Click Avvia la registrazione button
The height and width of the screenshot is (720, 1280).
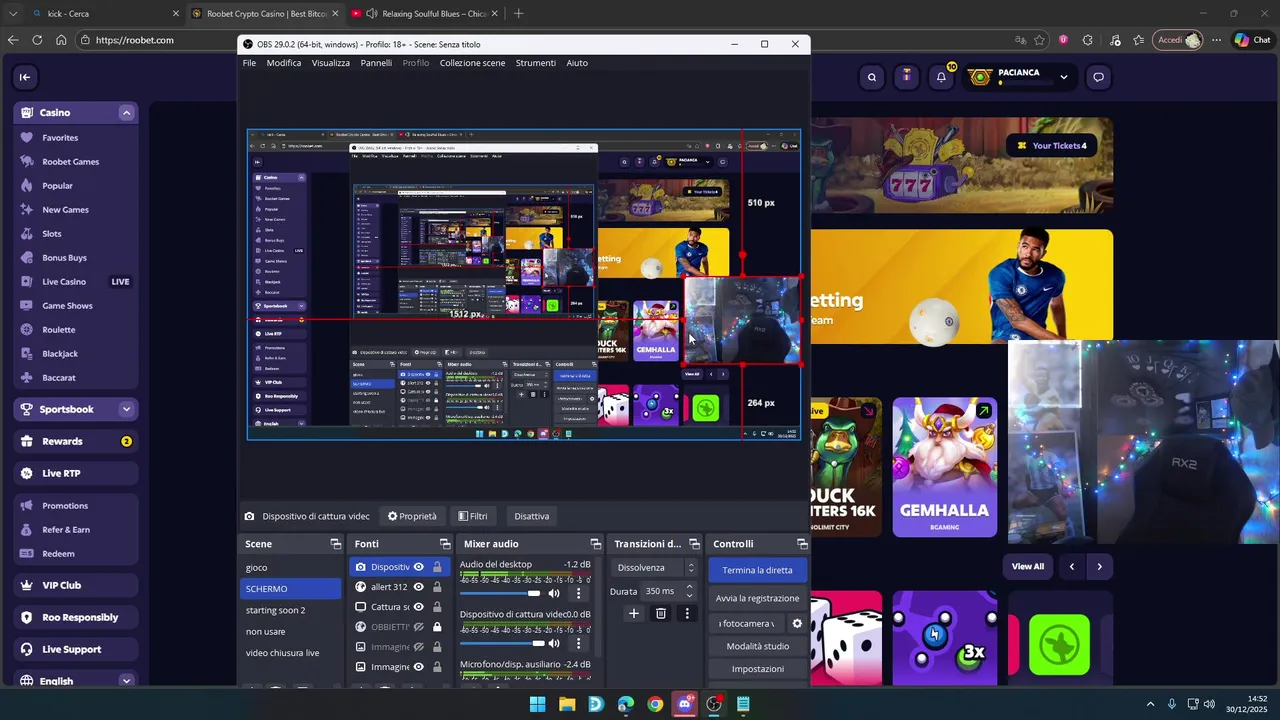click(x=757, y=598)
